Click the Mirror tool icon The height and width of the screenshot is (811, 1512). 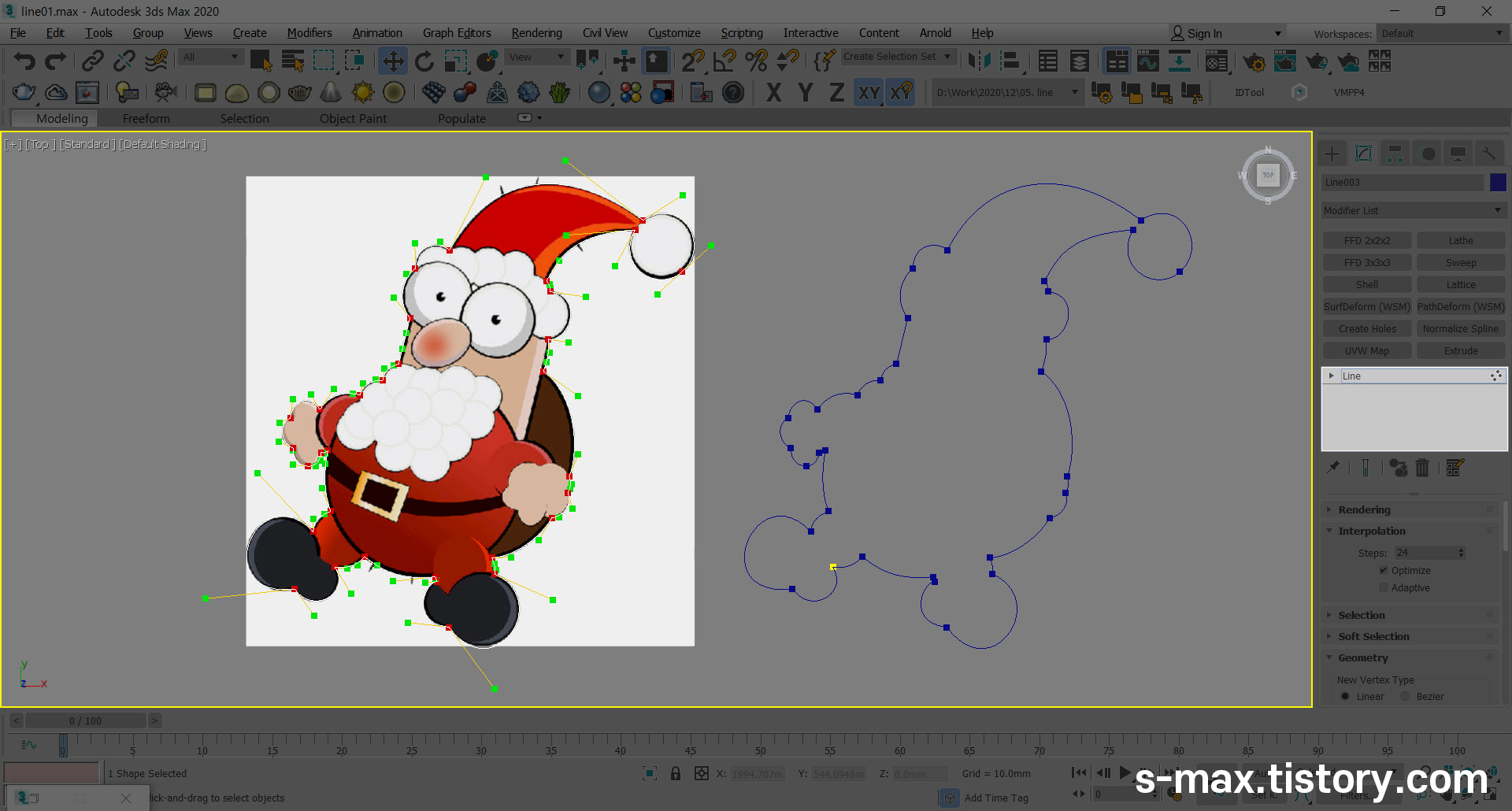979,61
